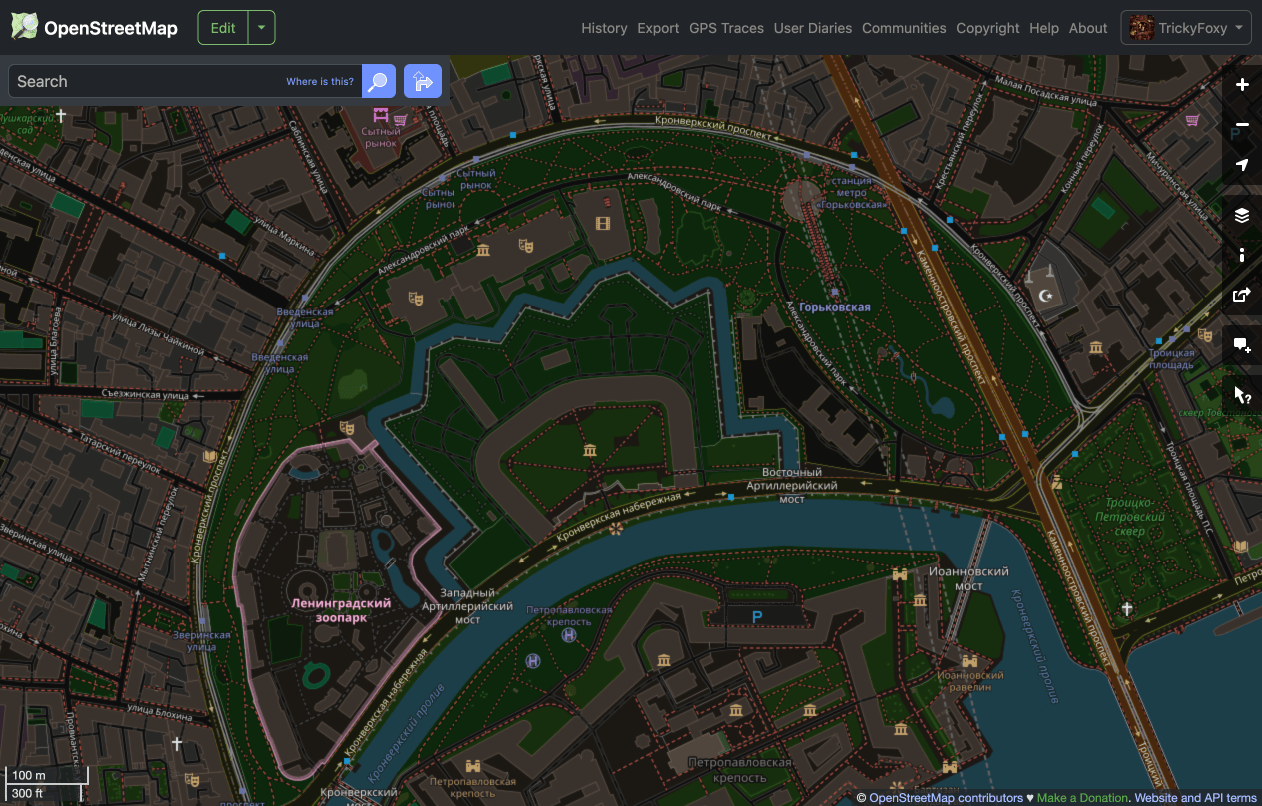Open directions with the arrow icon
The width and height of the screenshot is (1262, 806).
click(423, 81)
